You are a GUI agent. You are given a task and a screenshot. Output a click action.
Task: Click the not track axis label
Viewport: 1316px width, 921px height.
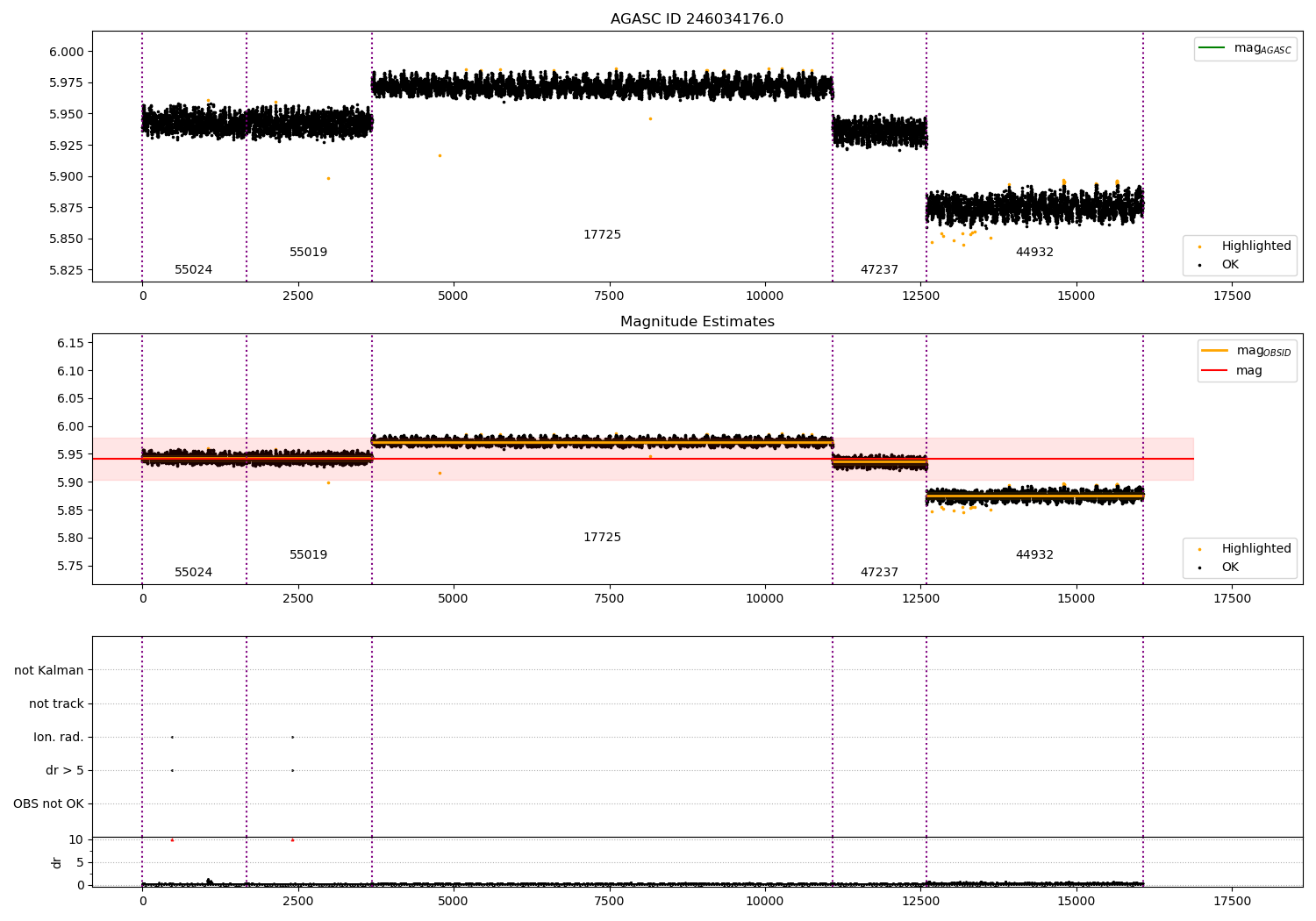click(56, 704)
